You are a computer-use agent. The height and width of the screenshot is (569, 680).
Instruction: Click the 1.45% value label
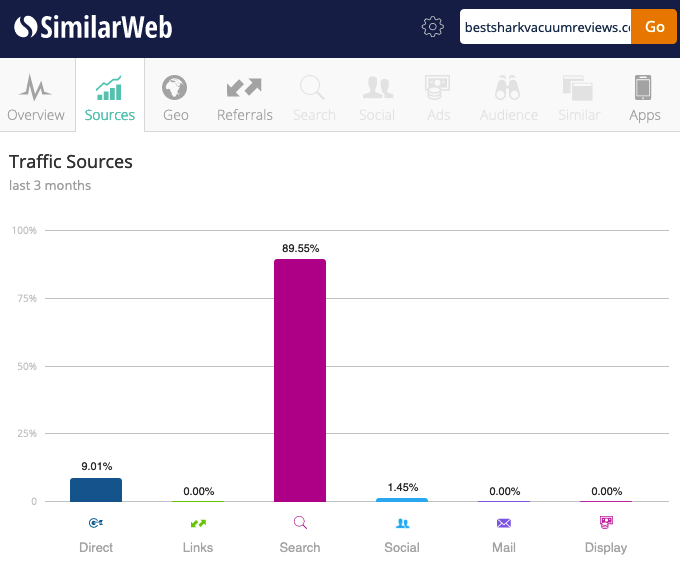403,487
